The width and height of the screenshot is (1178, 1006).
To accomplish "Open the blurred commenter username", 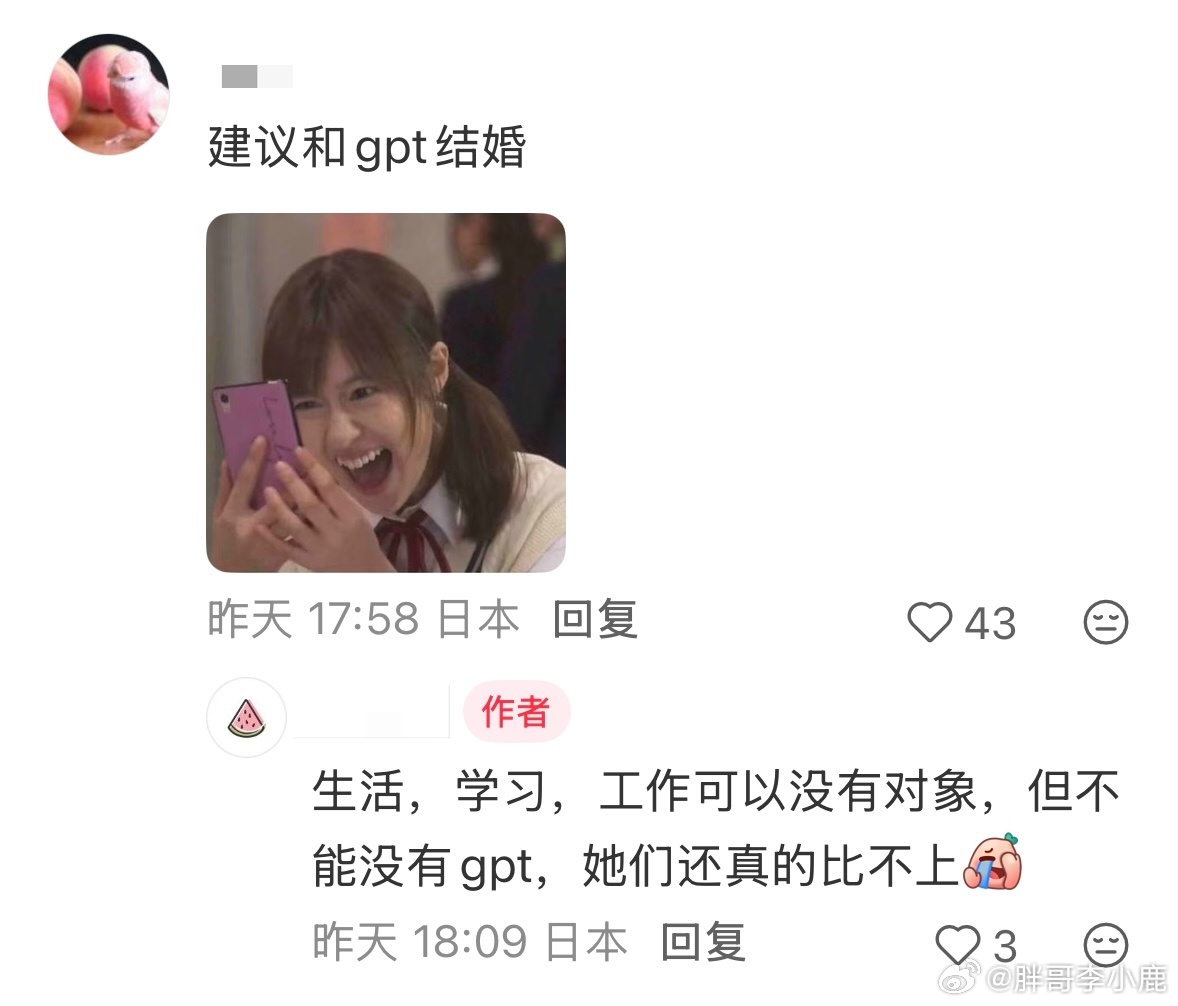I will point(257,77).
